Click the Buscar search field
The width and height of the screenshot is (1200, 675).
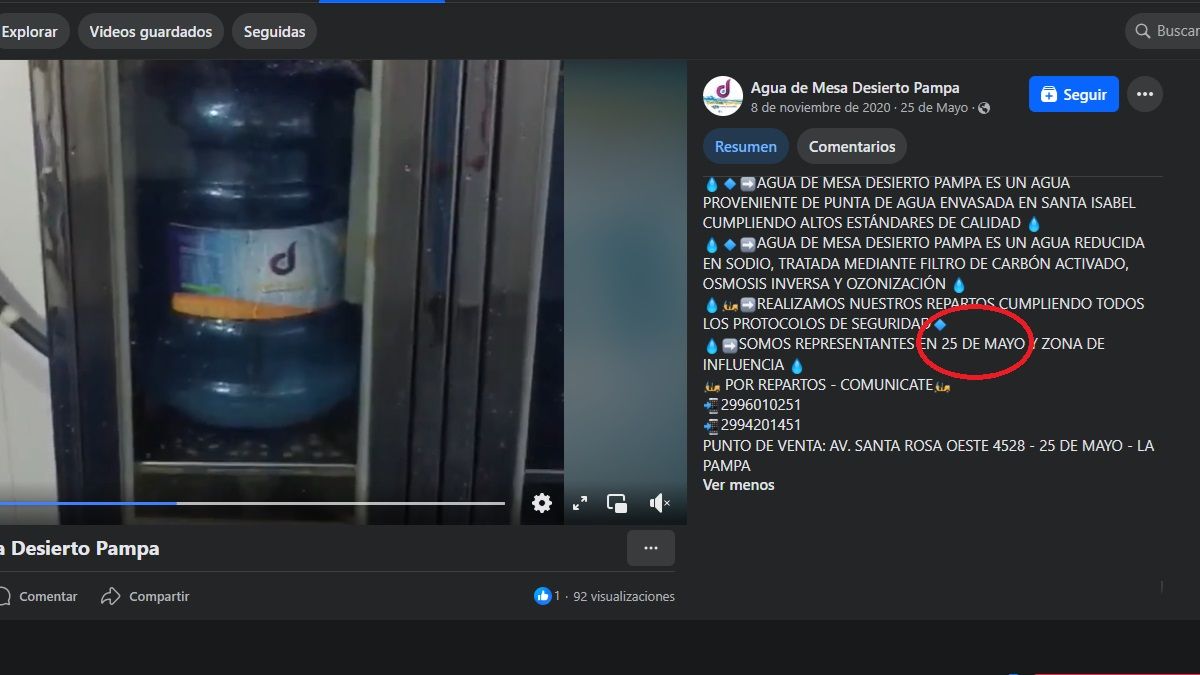click(1175, 30)
